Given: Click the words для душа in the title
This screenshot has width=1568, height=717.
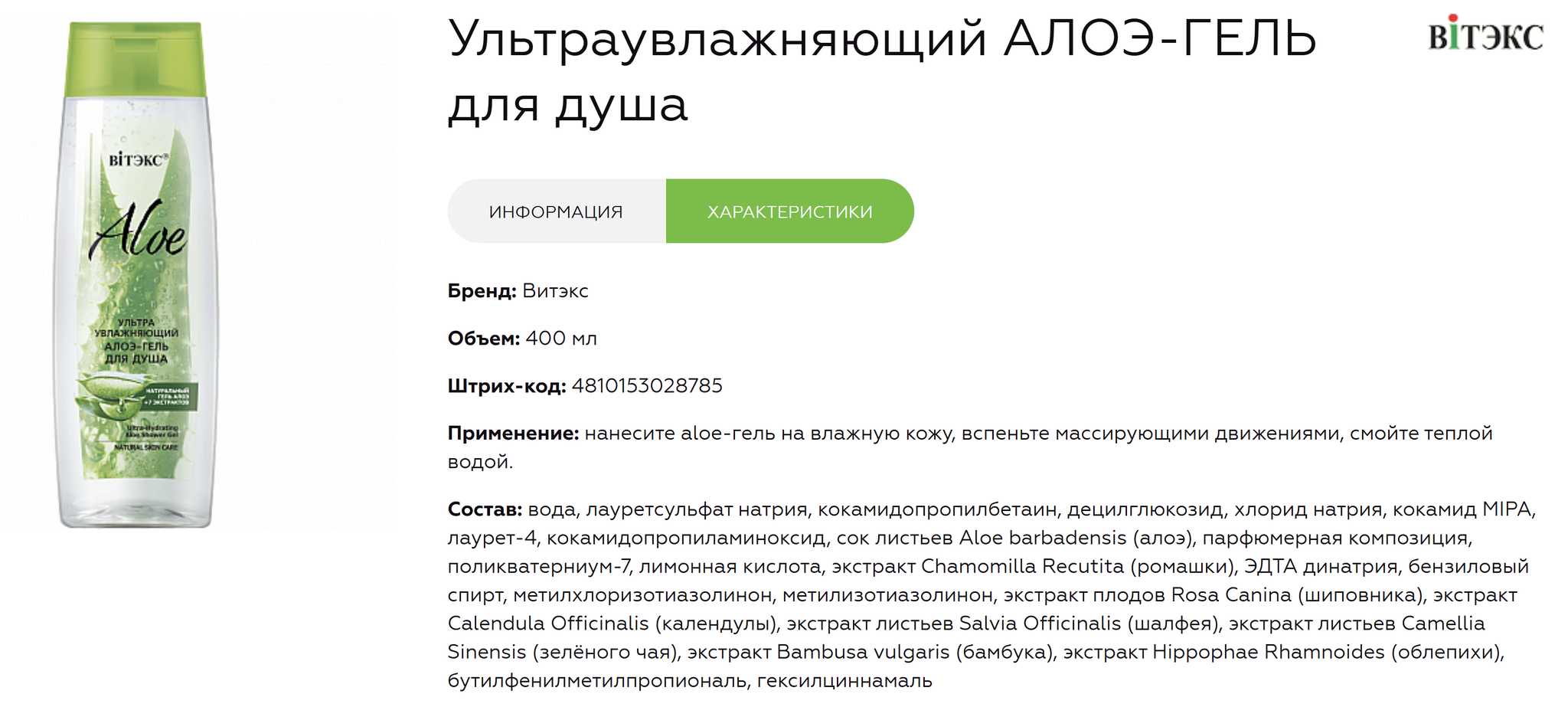Looking at the screenshot, I should pyautogui.click(x=567, y=104).
